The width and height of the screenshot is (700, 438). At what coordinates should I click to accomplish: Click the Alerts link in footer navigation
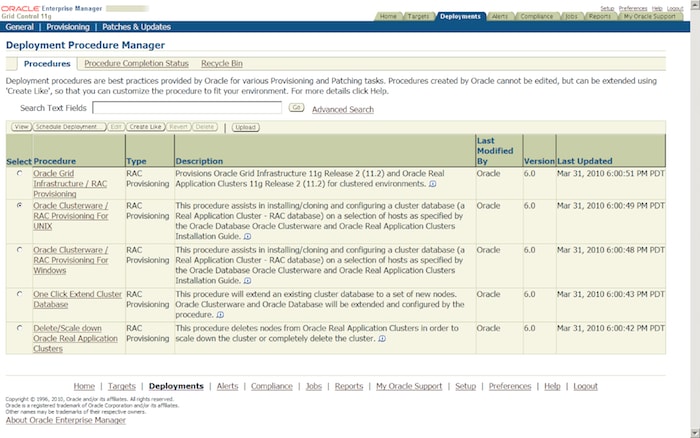coord(227,386)
